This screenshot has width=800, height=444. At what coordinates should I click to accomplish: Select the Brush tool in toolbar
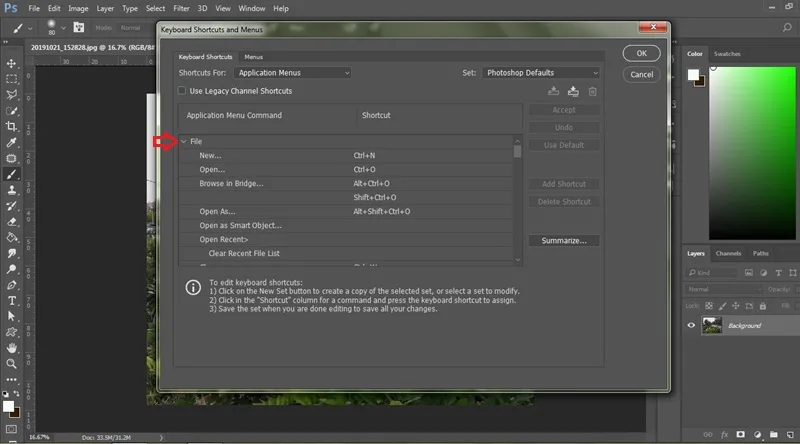click(x=11, y=174)
